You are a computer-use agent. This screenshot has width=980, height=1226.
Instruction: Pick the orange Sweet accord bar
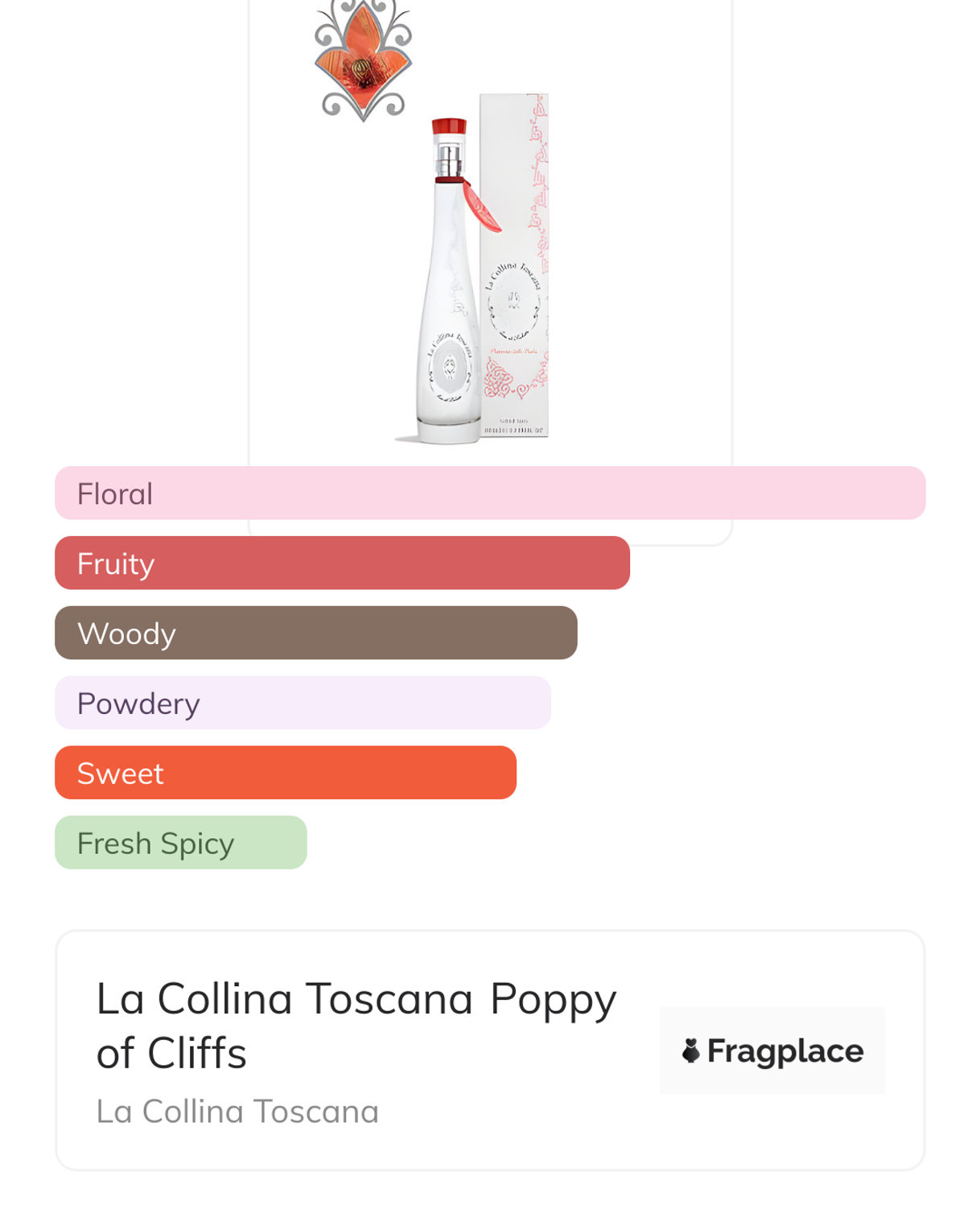(x=285, y=773)
